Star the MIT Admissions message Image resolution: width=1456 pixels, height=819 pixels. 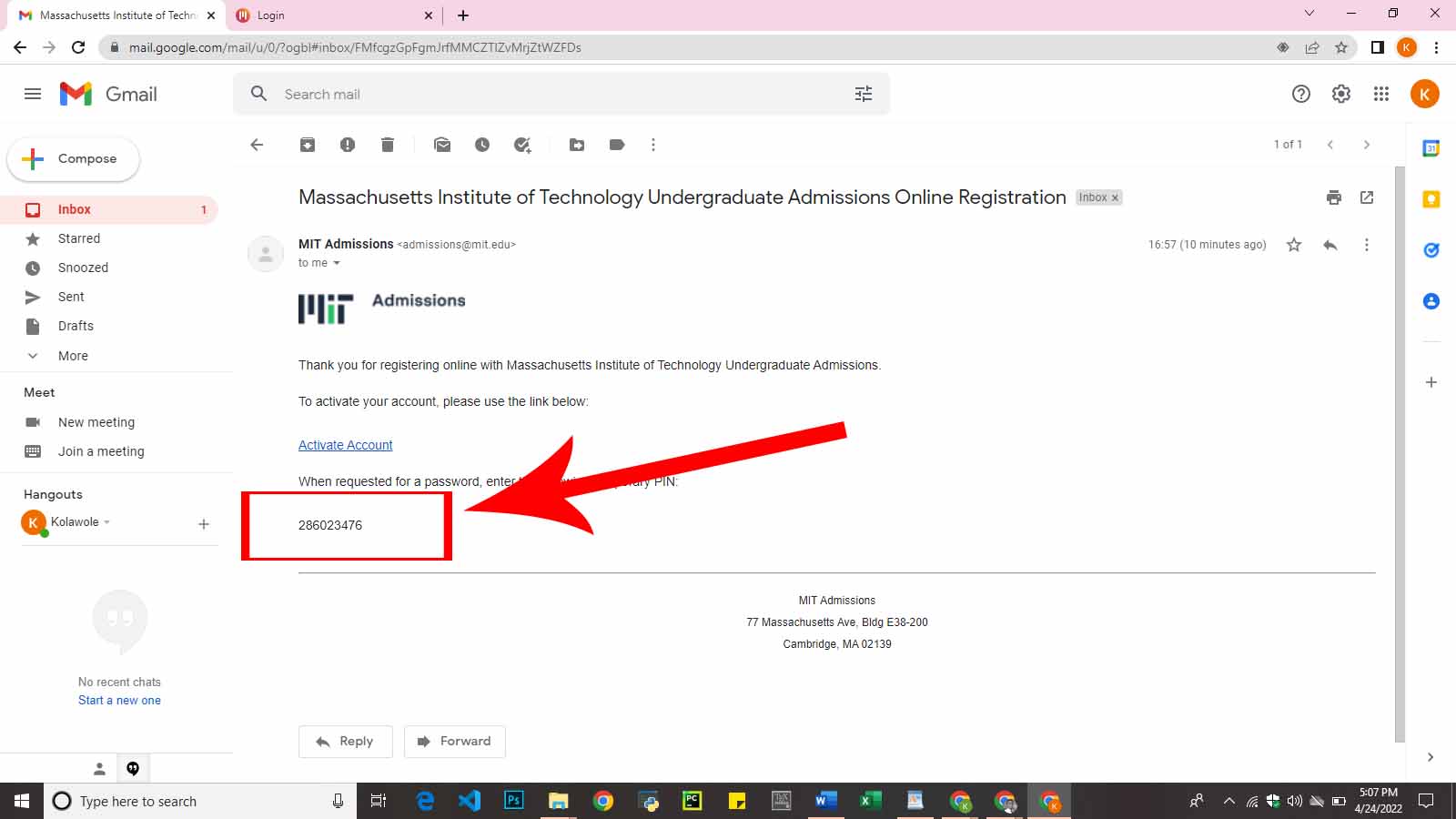pos(1293,245)
